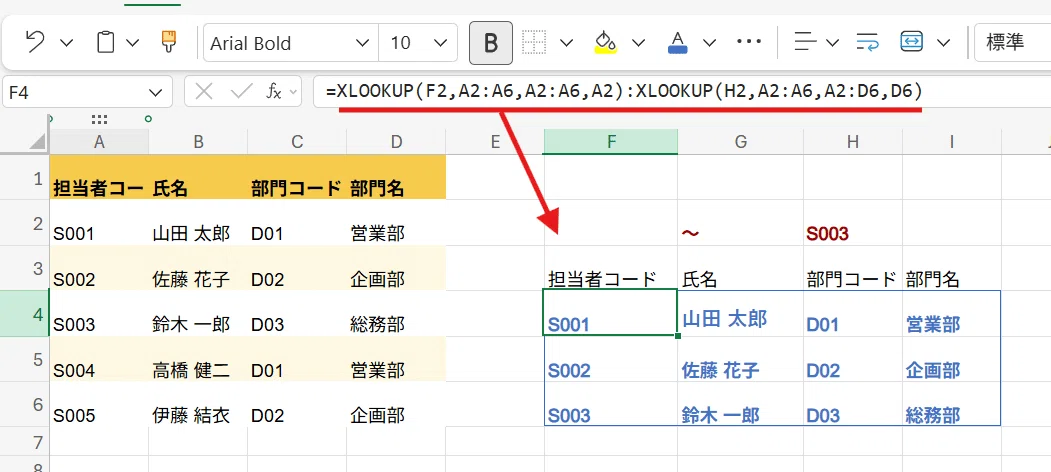
Task: Select column B header
Action: click(198, 141)
